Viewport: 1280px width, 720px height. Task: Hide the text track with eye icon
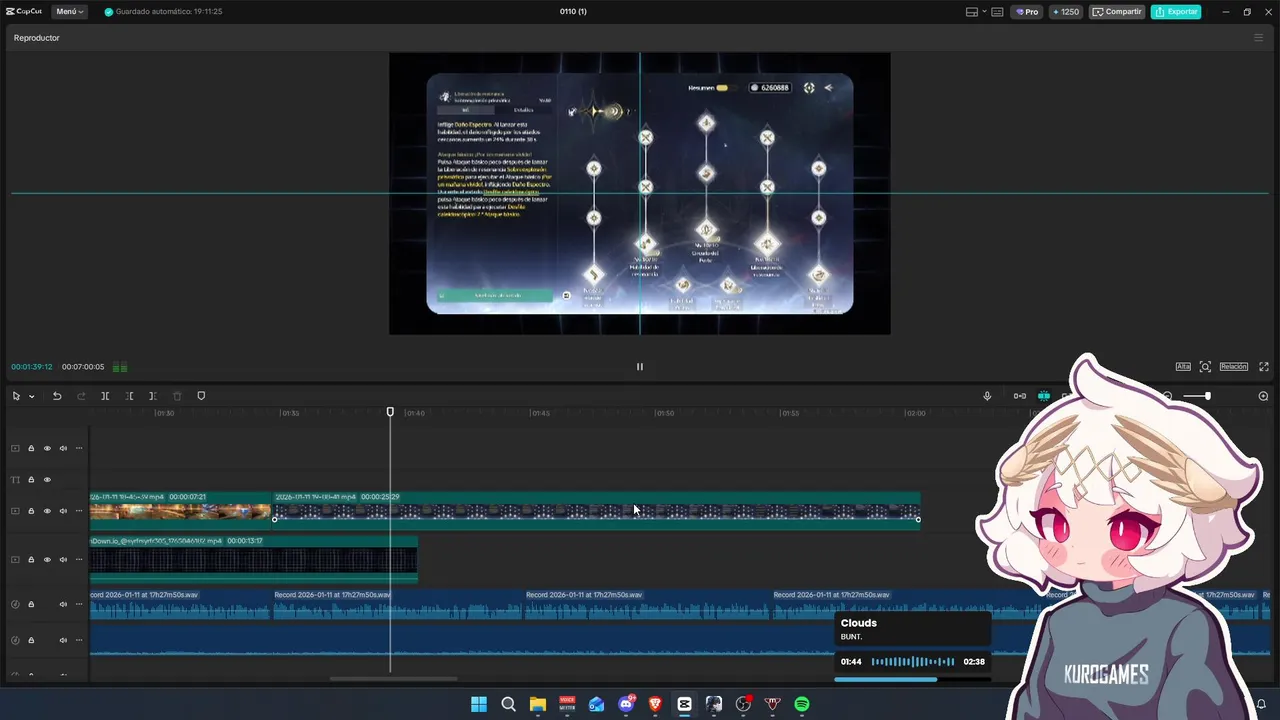(47, 480)
